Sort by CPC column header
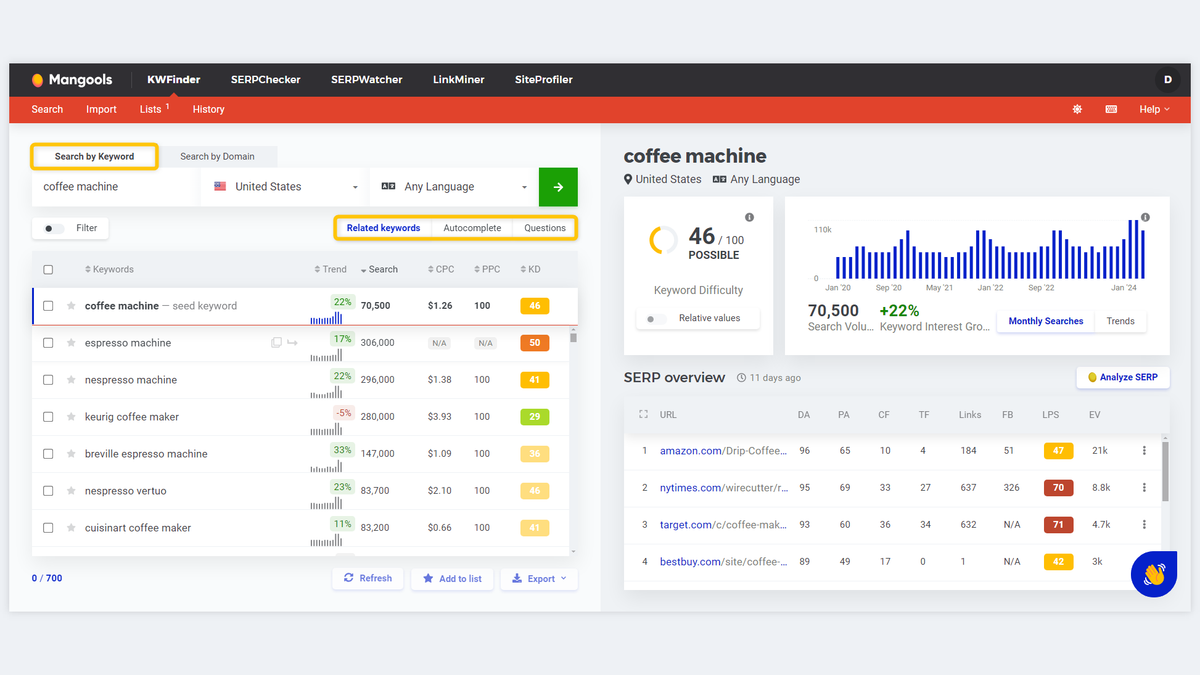The height and width of the screenshot is (675, 1200). pos(440,269)
